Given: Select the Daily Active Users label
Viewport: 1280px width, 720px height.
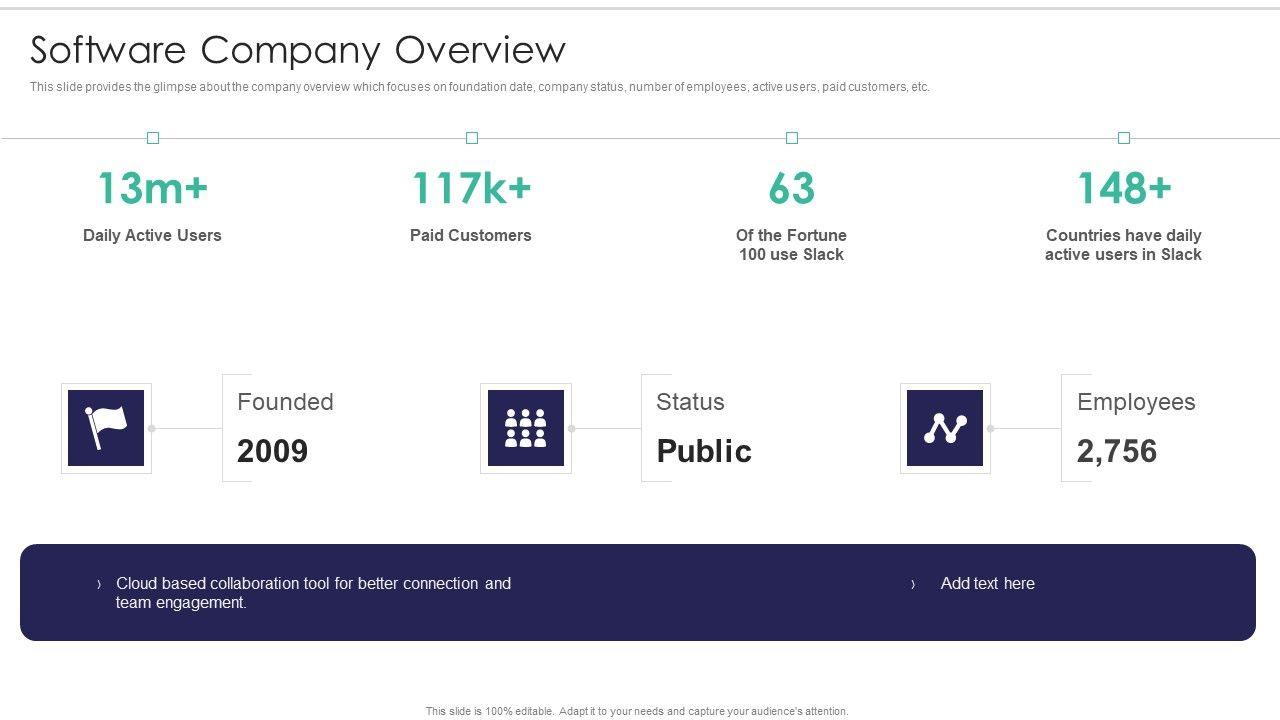Looking at the screenshot, I should pyautogui.click(x=152, y=235).
